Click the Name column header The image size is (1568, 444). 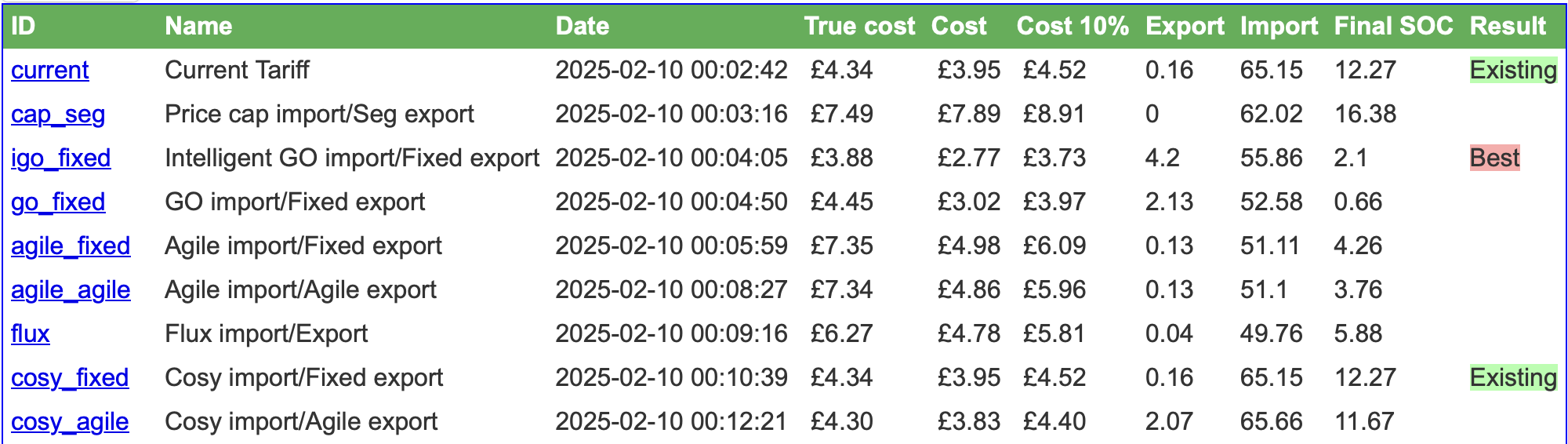pyautogui.click(x=198, y=27)
